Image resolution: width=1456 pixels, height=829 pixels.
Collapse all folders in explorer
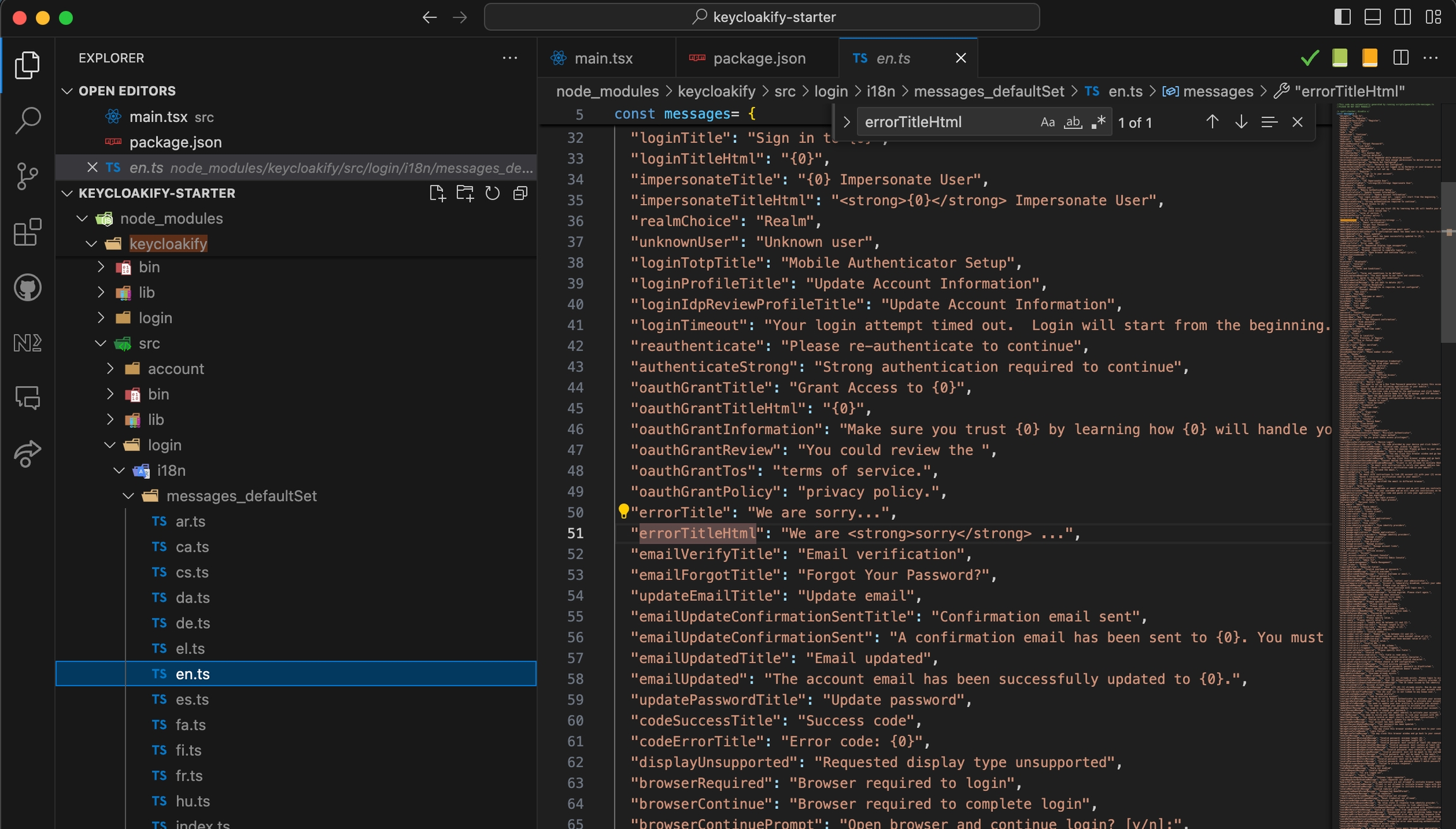coord(520,193)
